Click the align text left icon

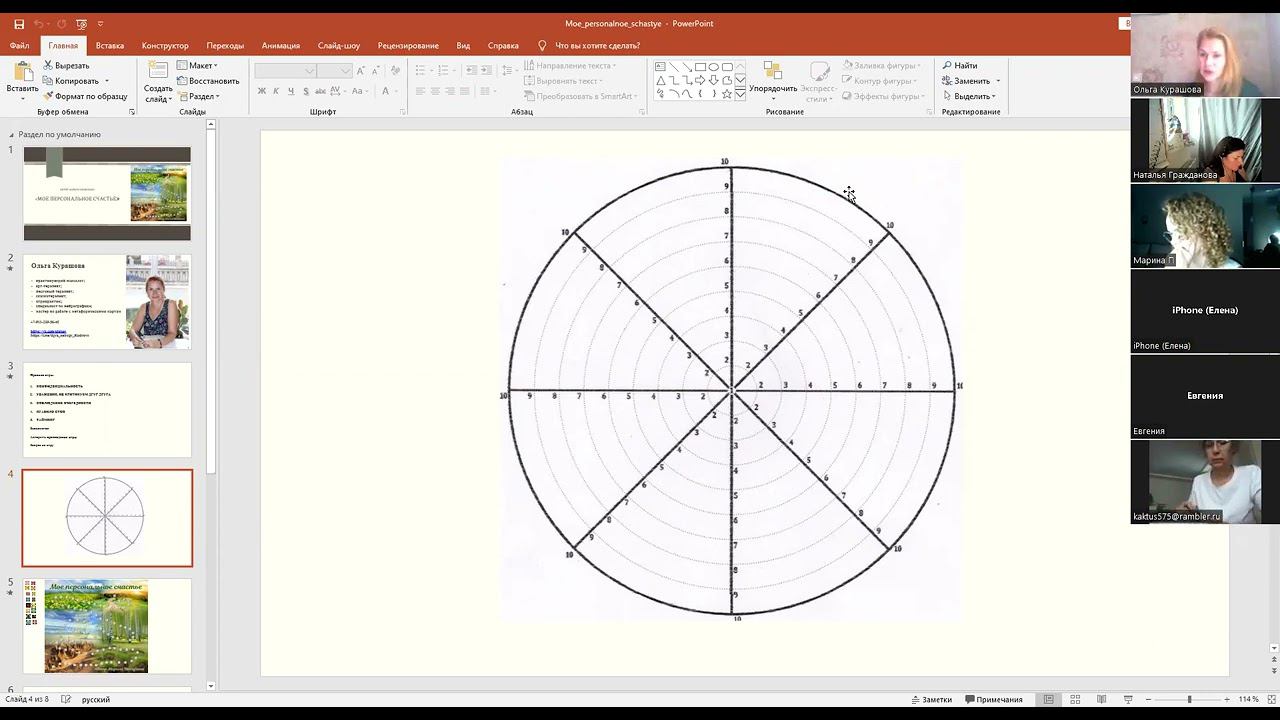pos(421,91)
